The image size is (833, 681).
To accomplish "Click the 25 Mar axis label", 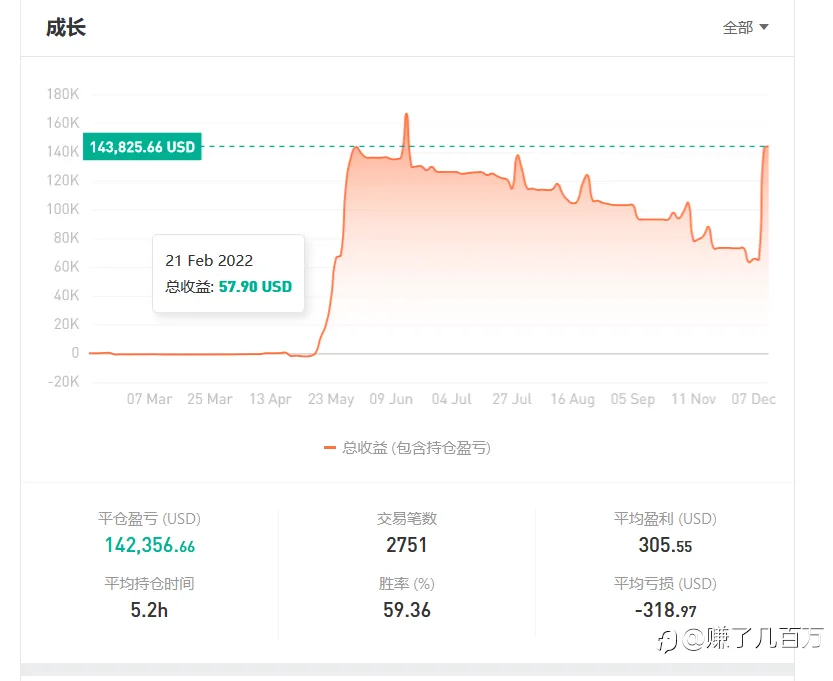I will [210, 399].
